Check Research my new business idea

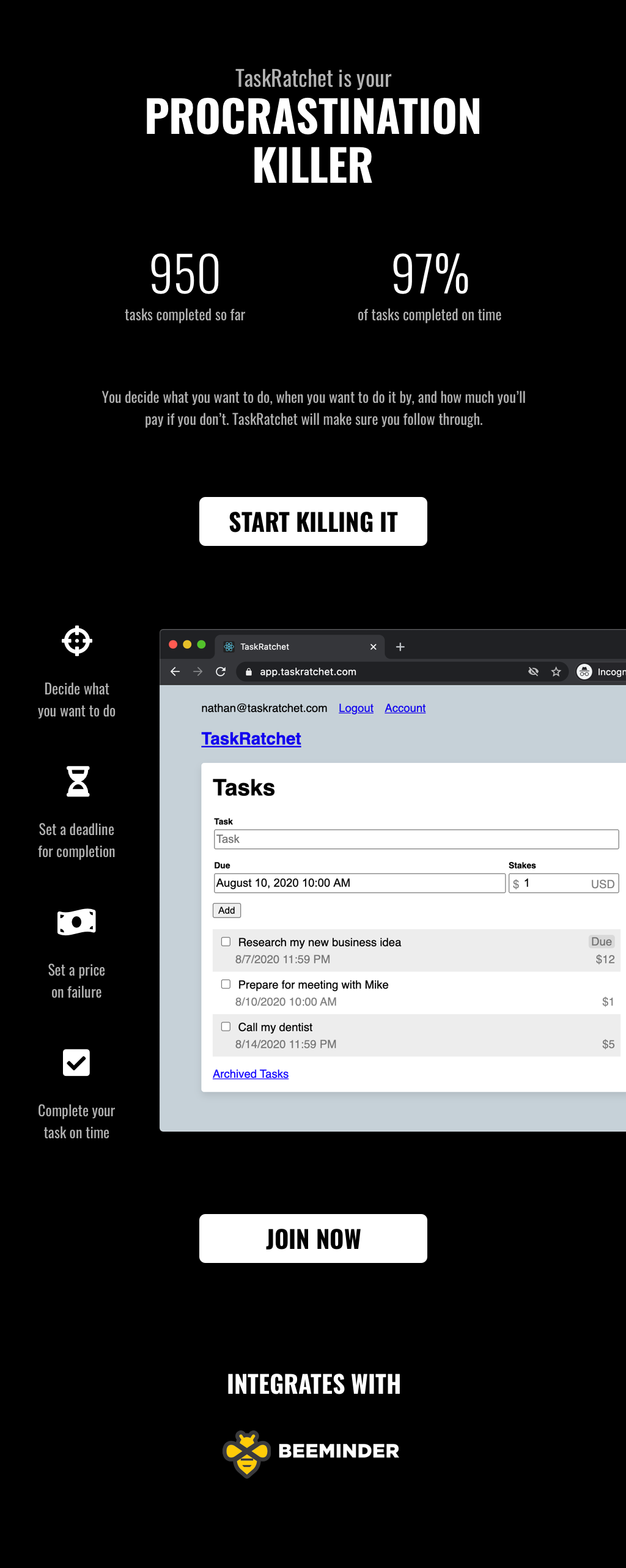click(226, 941)
